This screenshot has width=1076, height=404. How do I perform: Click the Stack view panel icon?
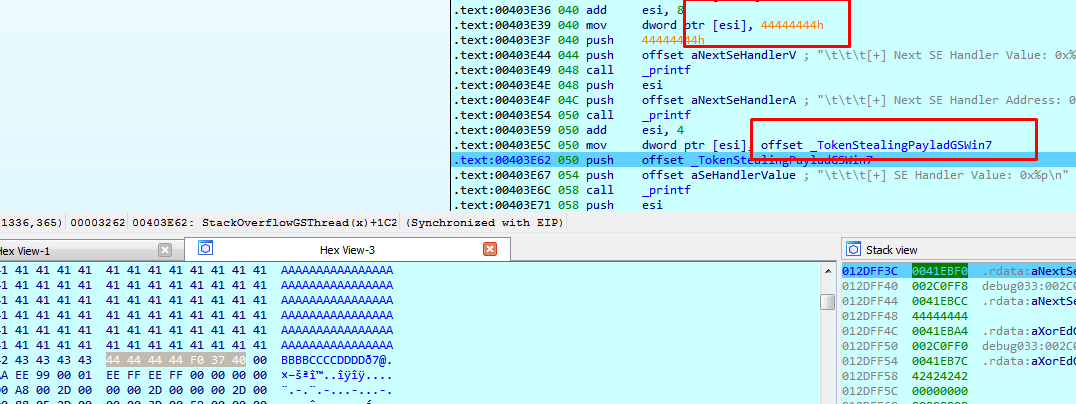[855, 249]
